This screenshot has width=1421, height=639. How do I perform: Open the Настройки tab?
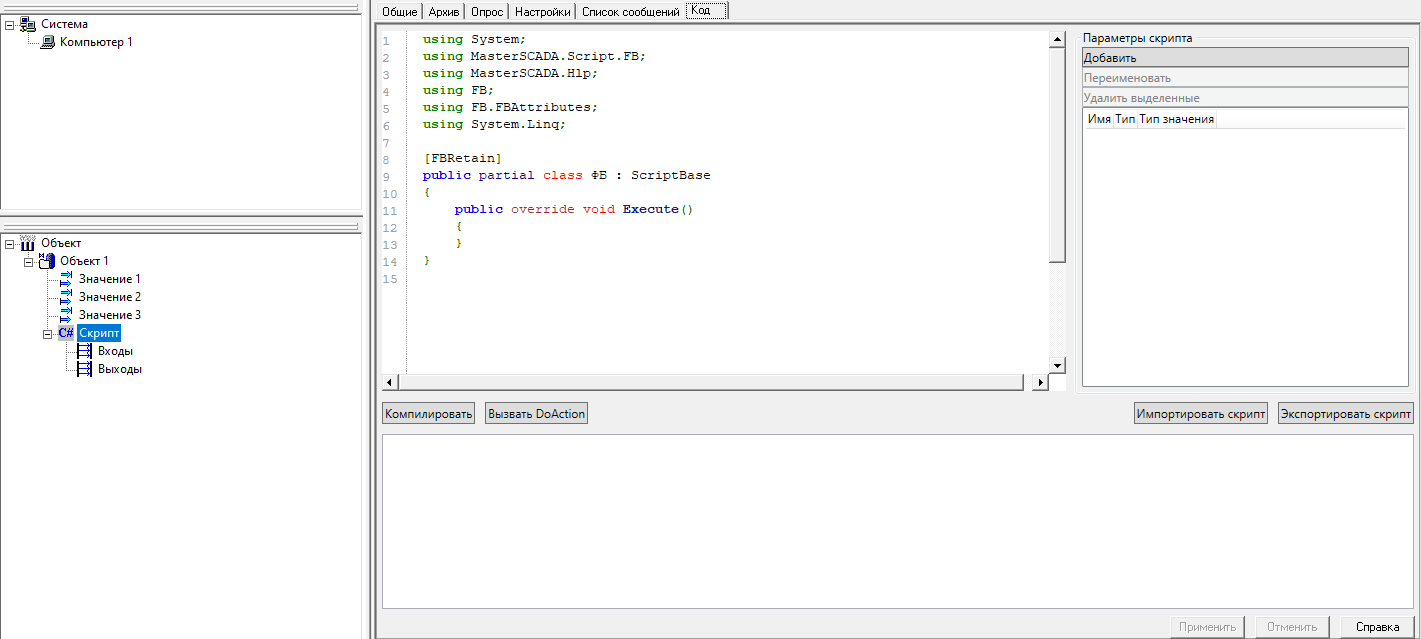[x=542, y=11]
